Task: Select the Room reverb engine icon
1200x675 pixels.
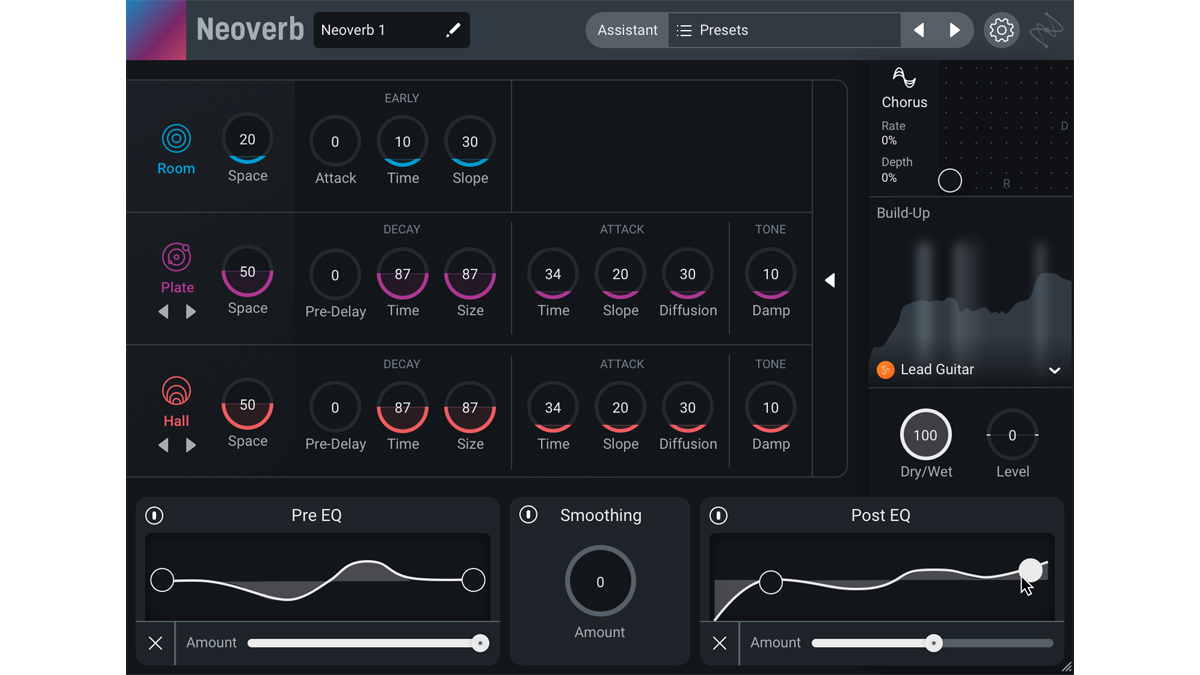Action: pyautogui.click(x=176, y=139)
